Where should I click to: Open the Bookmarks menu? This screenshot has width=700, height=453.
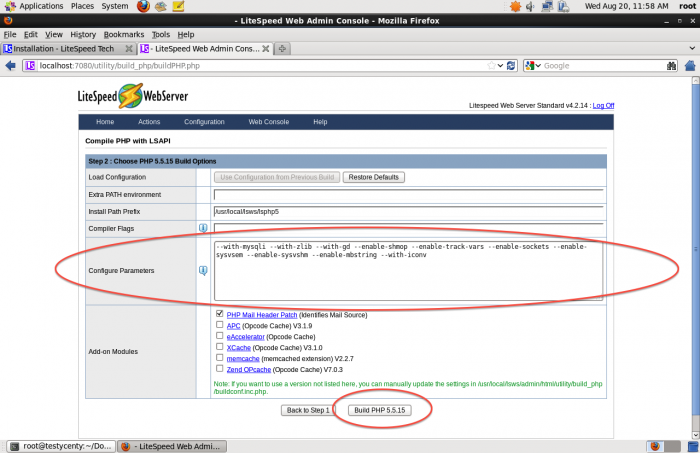124,34
